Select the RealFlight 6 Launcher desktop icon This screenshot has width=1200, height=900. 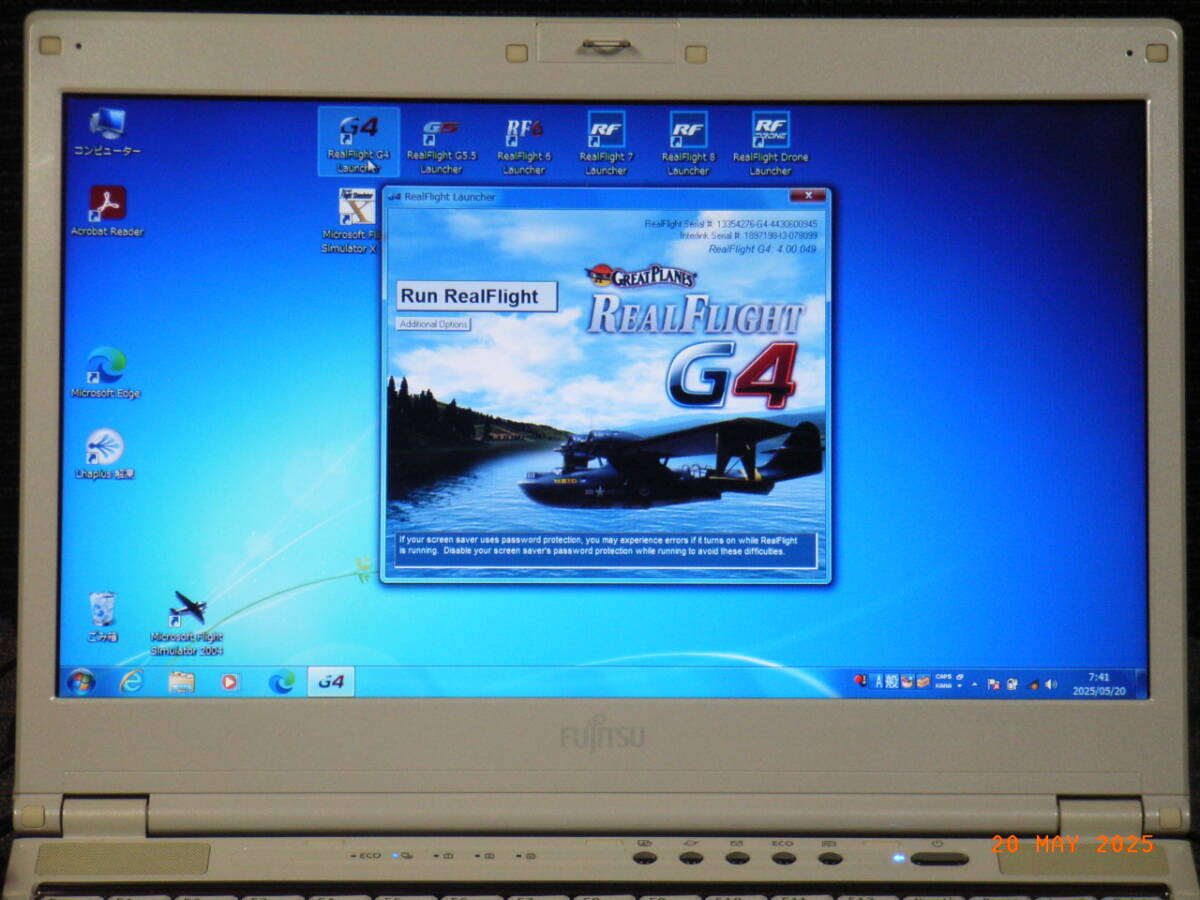(x=524, y=142)
